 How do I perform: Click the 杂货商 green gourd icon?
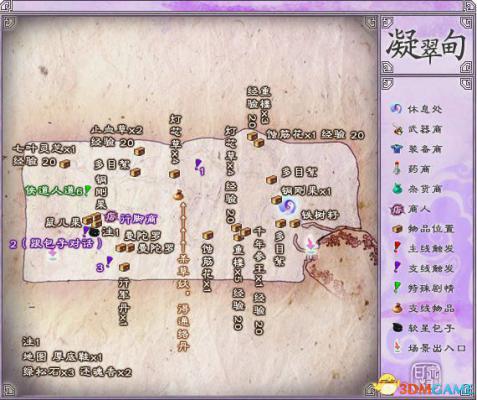pyautogui.click(x=396, y=189)
